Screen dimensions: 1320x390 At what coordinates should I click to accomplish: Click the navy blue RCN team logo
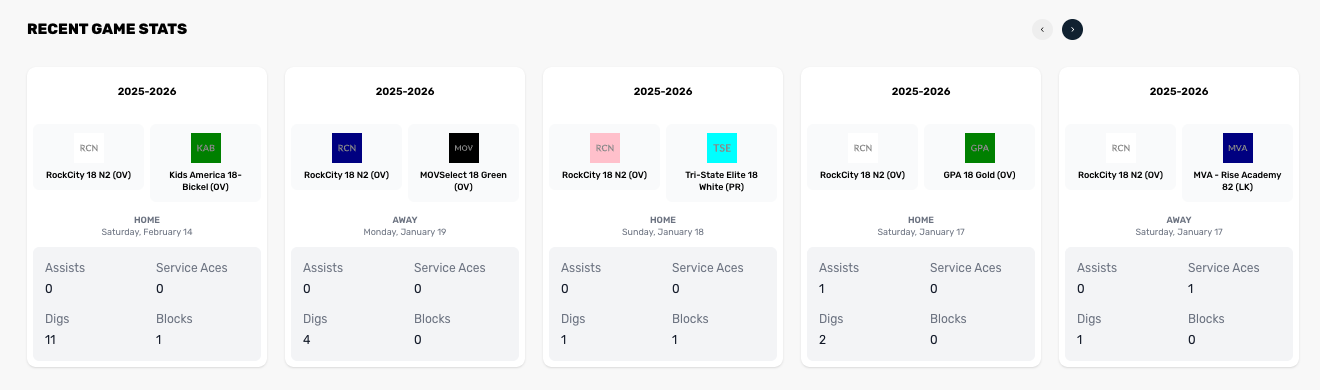point(347,148)
